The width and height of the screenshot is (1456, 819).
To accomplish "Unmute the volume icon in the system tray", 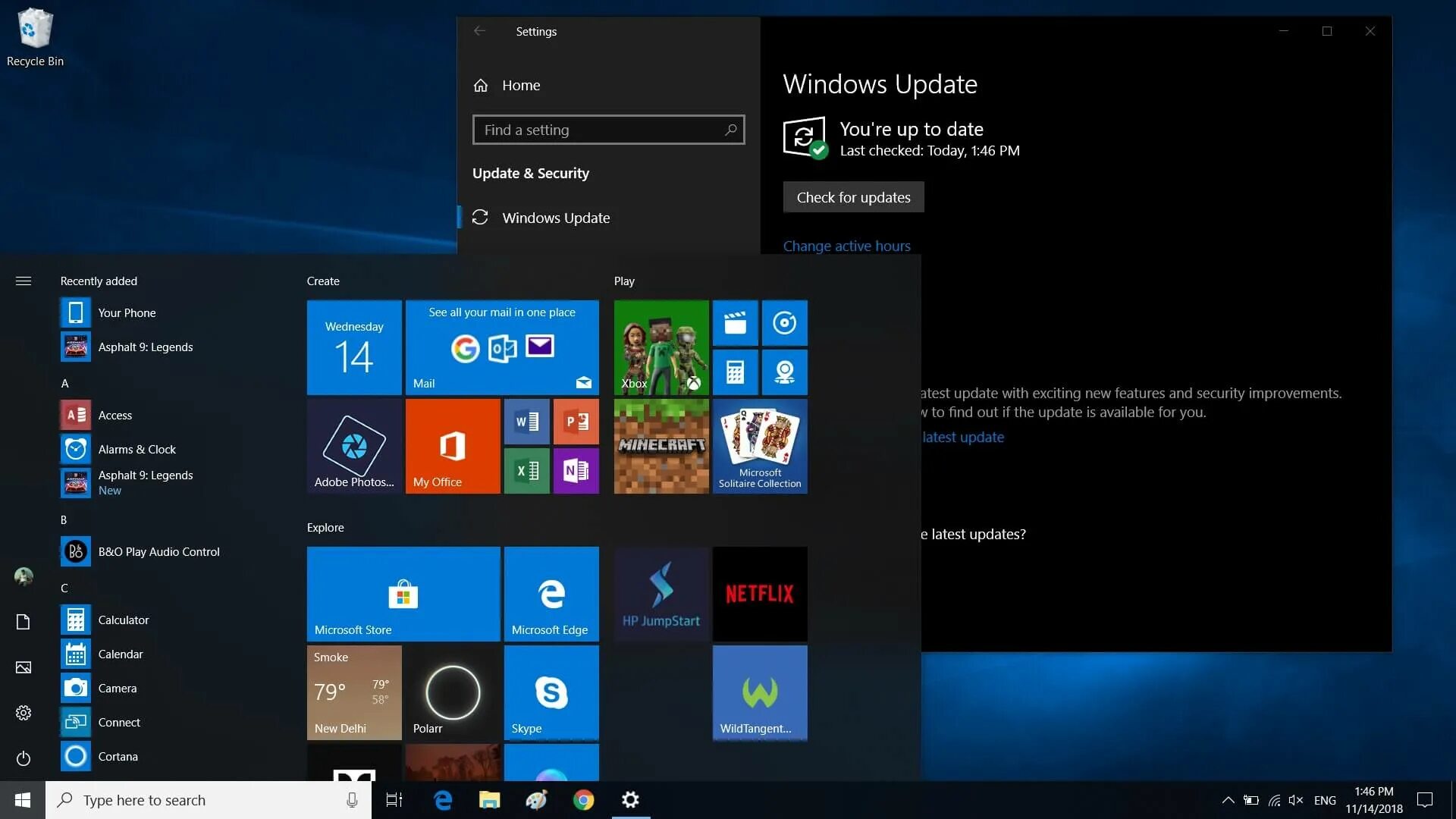I will coord(1296,800).
